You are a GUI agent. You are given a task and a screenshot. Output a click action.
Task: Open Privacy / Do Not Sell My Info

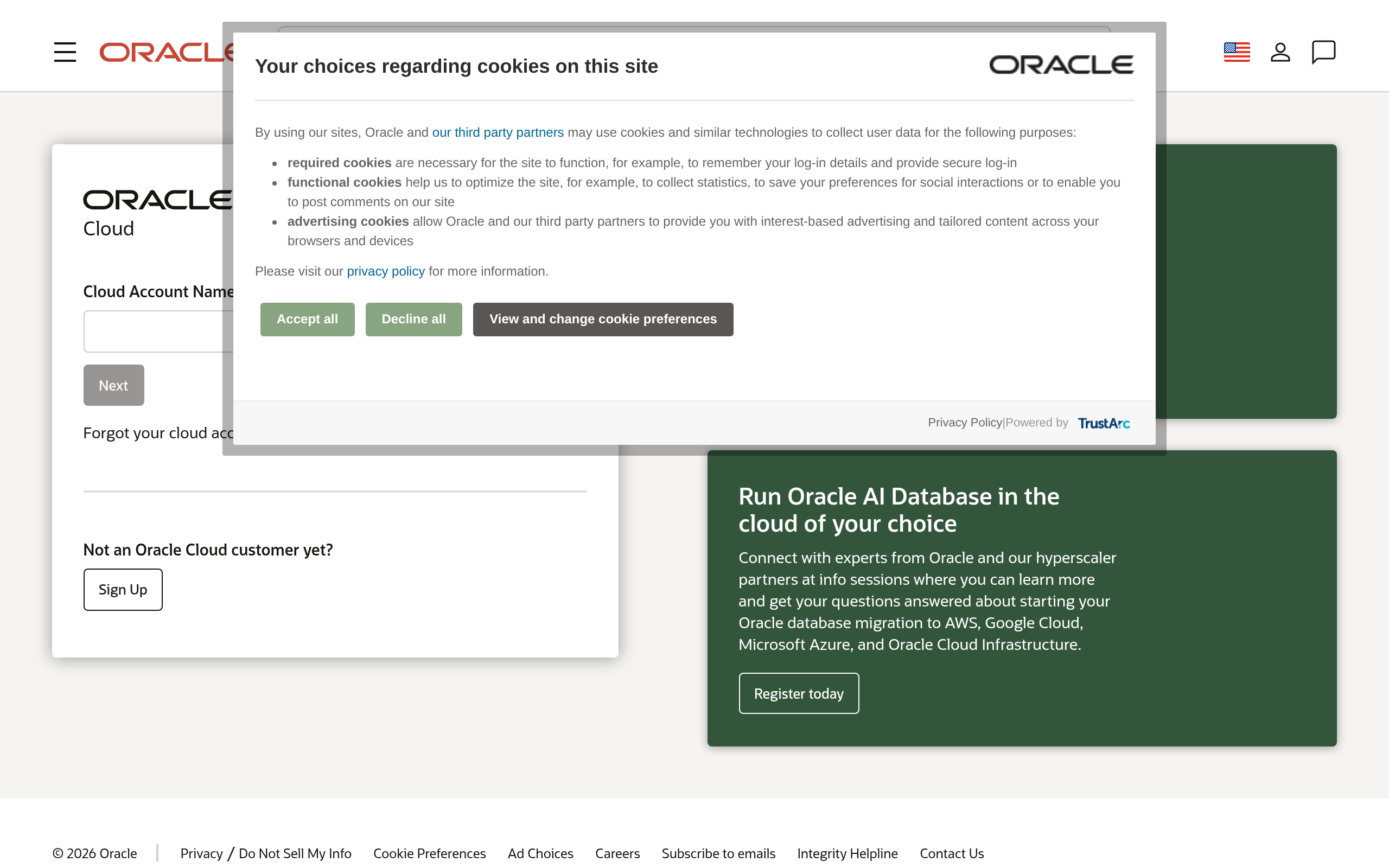click(x=266, y=854)
